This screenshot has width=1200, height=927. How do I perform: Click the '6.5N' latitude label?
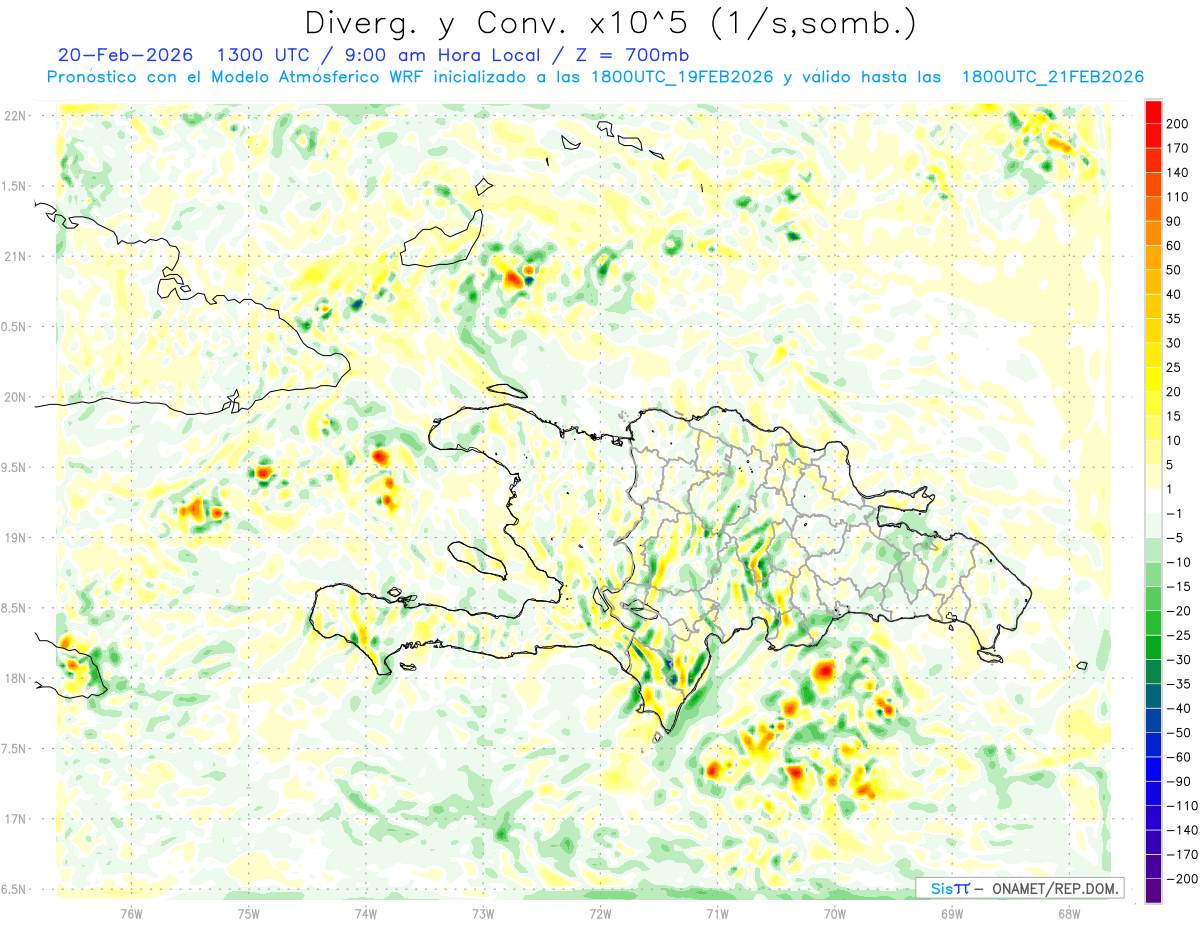coord(14,889)
